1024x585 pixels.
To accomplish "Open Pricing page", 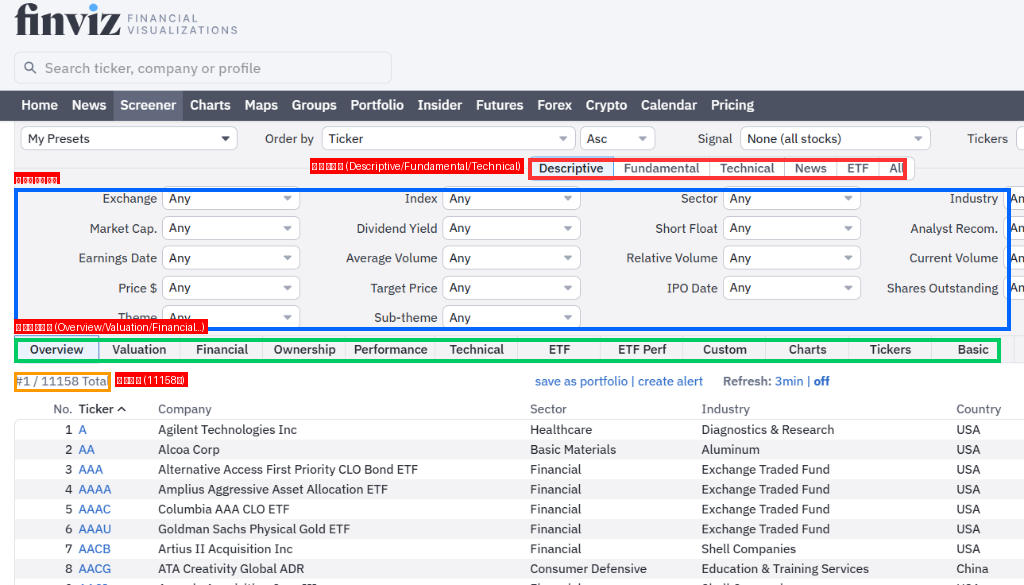I will [x=732, y=105].
